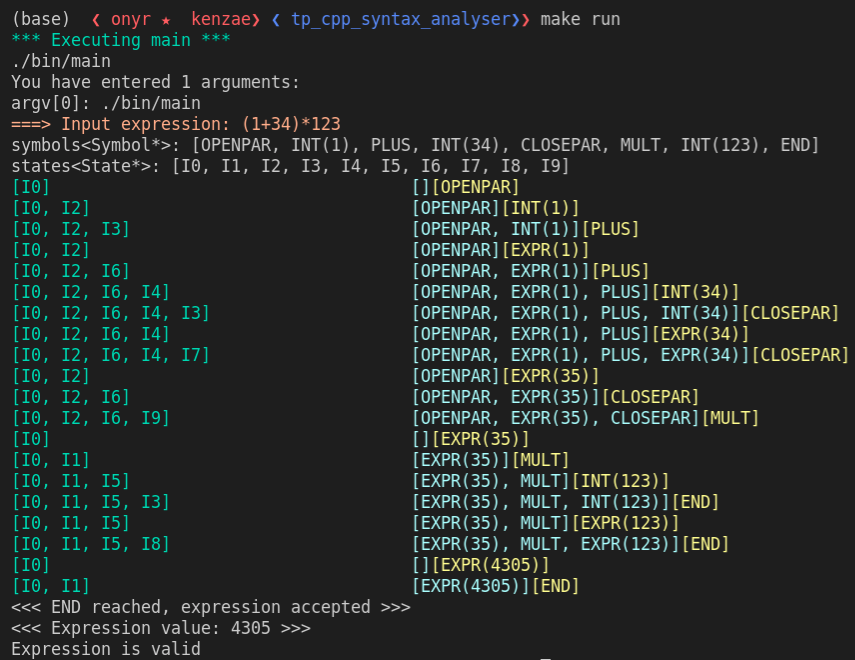Click the 'Expression is valid' line
The width and height of the screenshot is (855, 660).
[106, 649]
